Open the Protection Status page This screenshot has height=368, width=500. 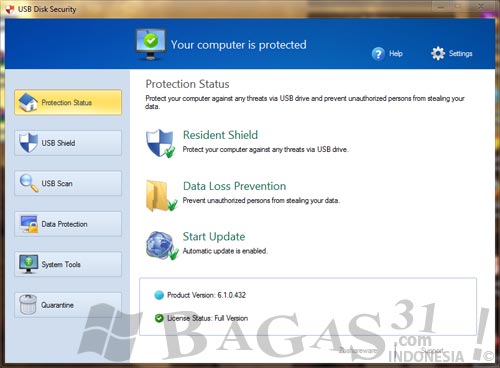coord(68,102)
